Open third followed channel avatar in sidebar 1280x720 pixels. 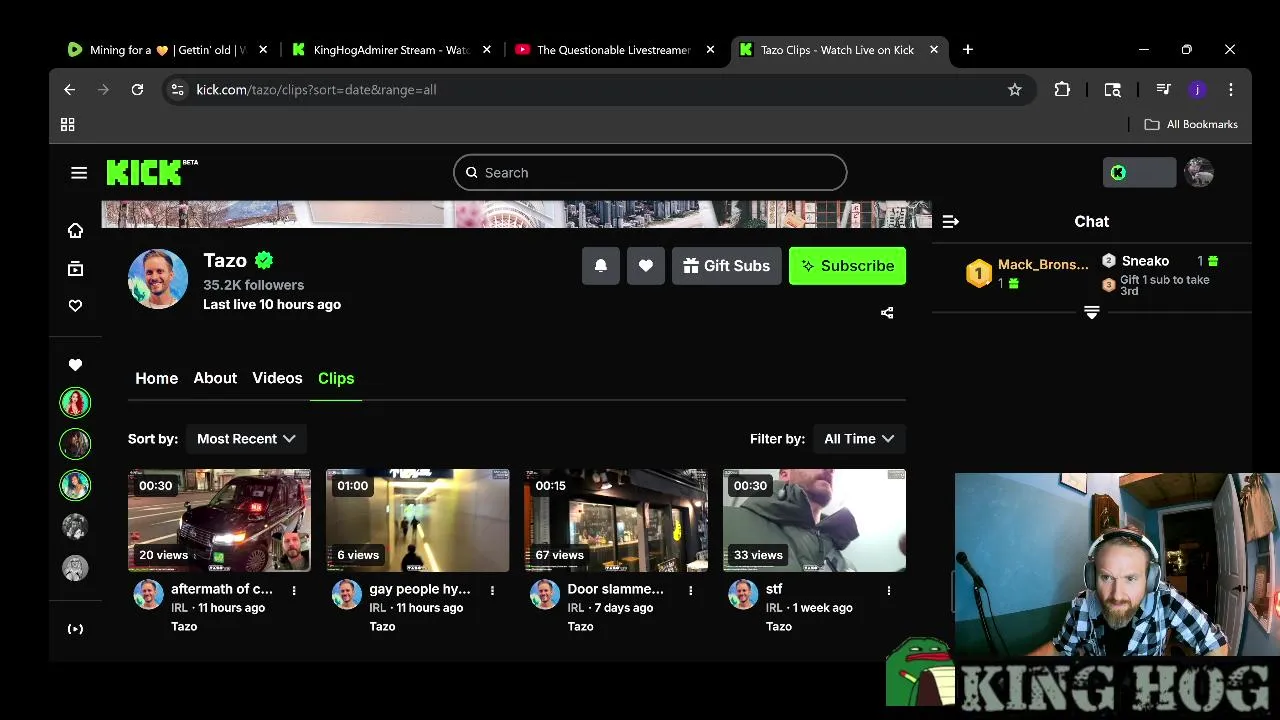pos(75,485)
